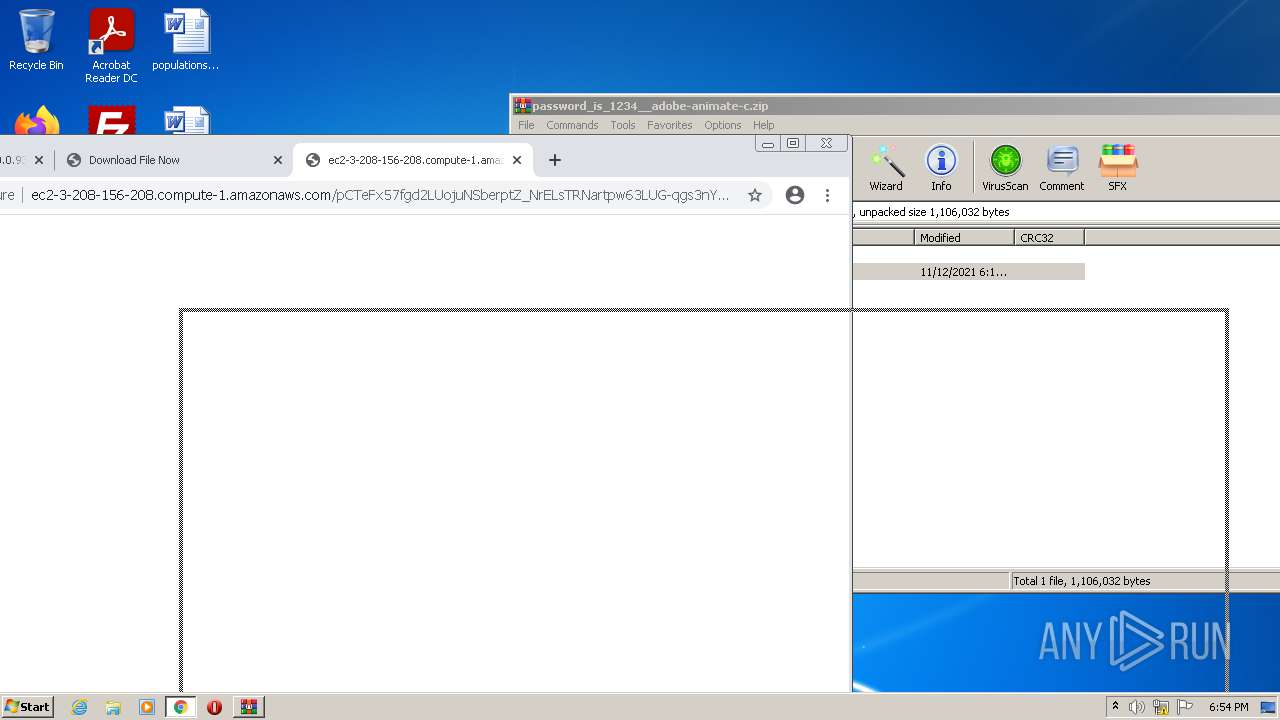Close the ec2-3-208-156-208 Chrome tab

[517, 160]
